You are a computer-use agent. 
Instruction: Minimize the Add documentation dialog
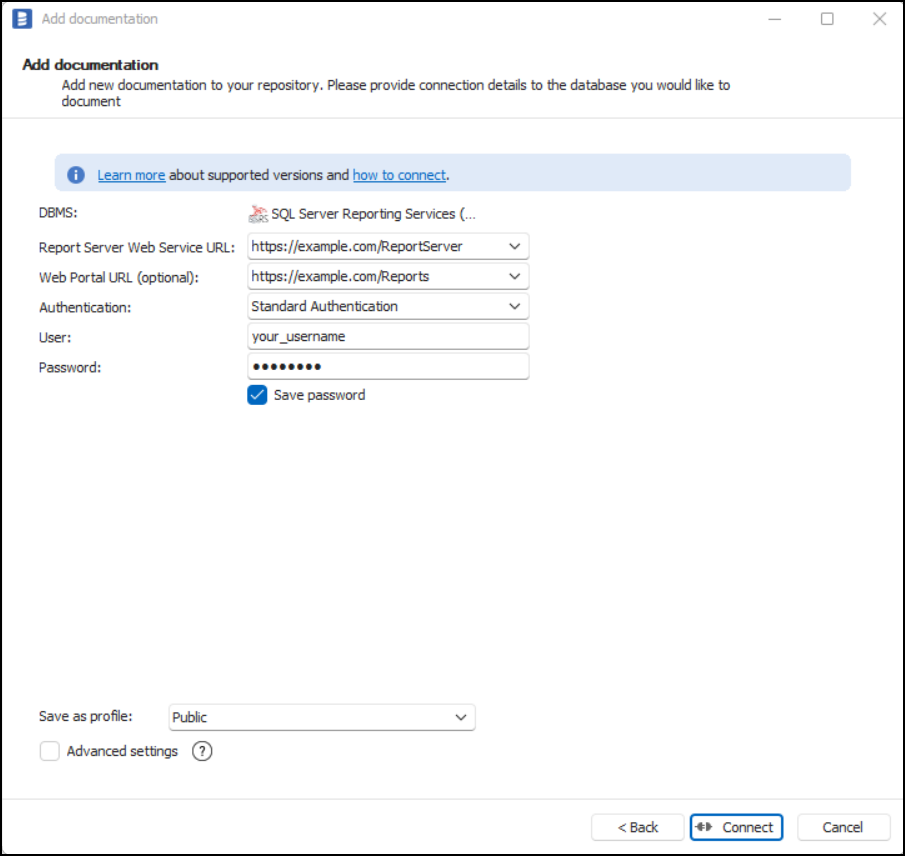pyautogui.click(x=775, y=19)
